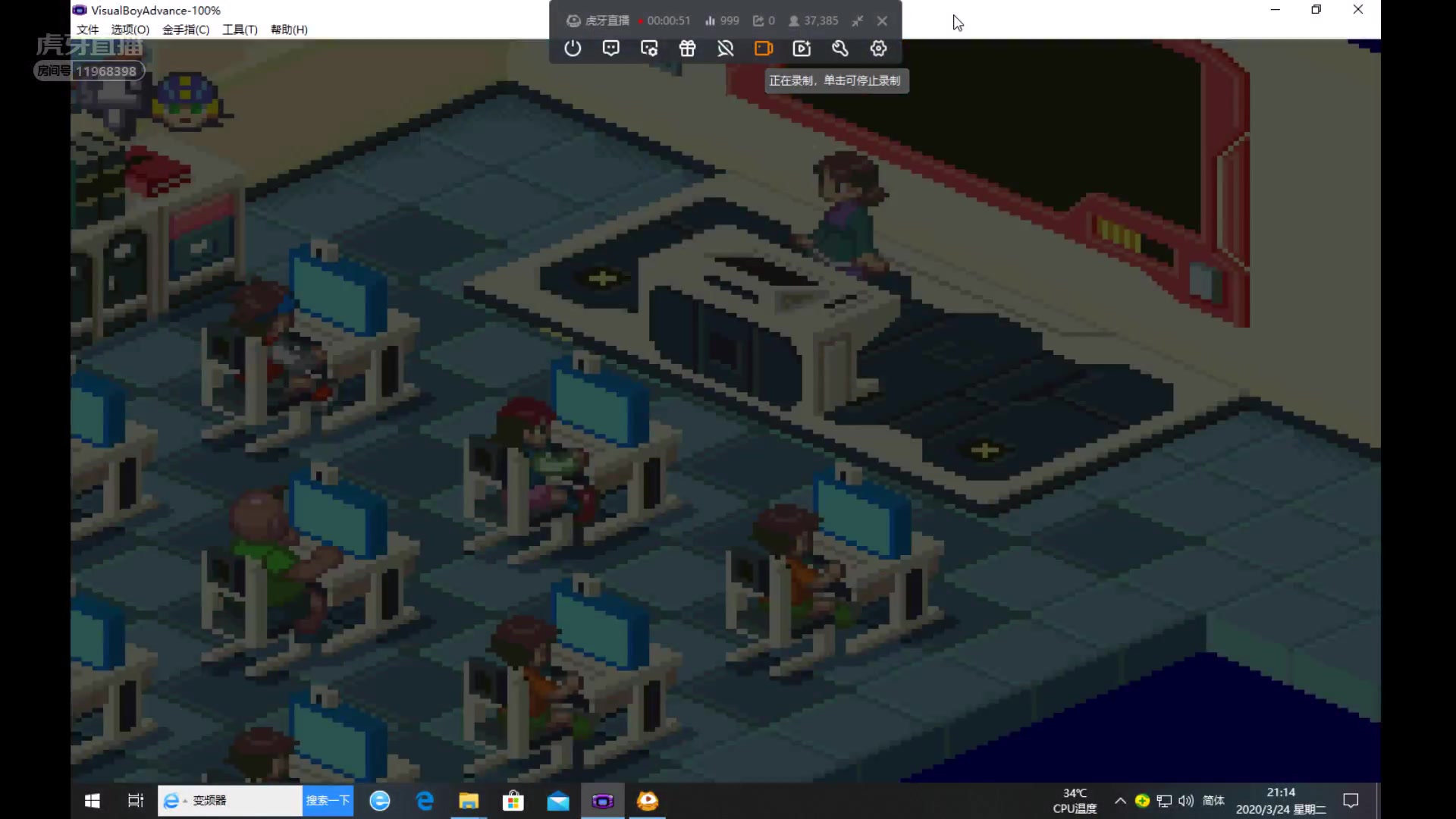The width and height of the screenshot is (1456, 819).
Task: Open the 工具(T) menu
Action: point(240,30)
